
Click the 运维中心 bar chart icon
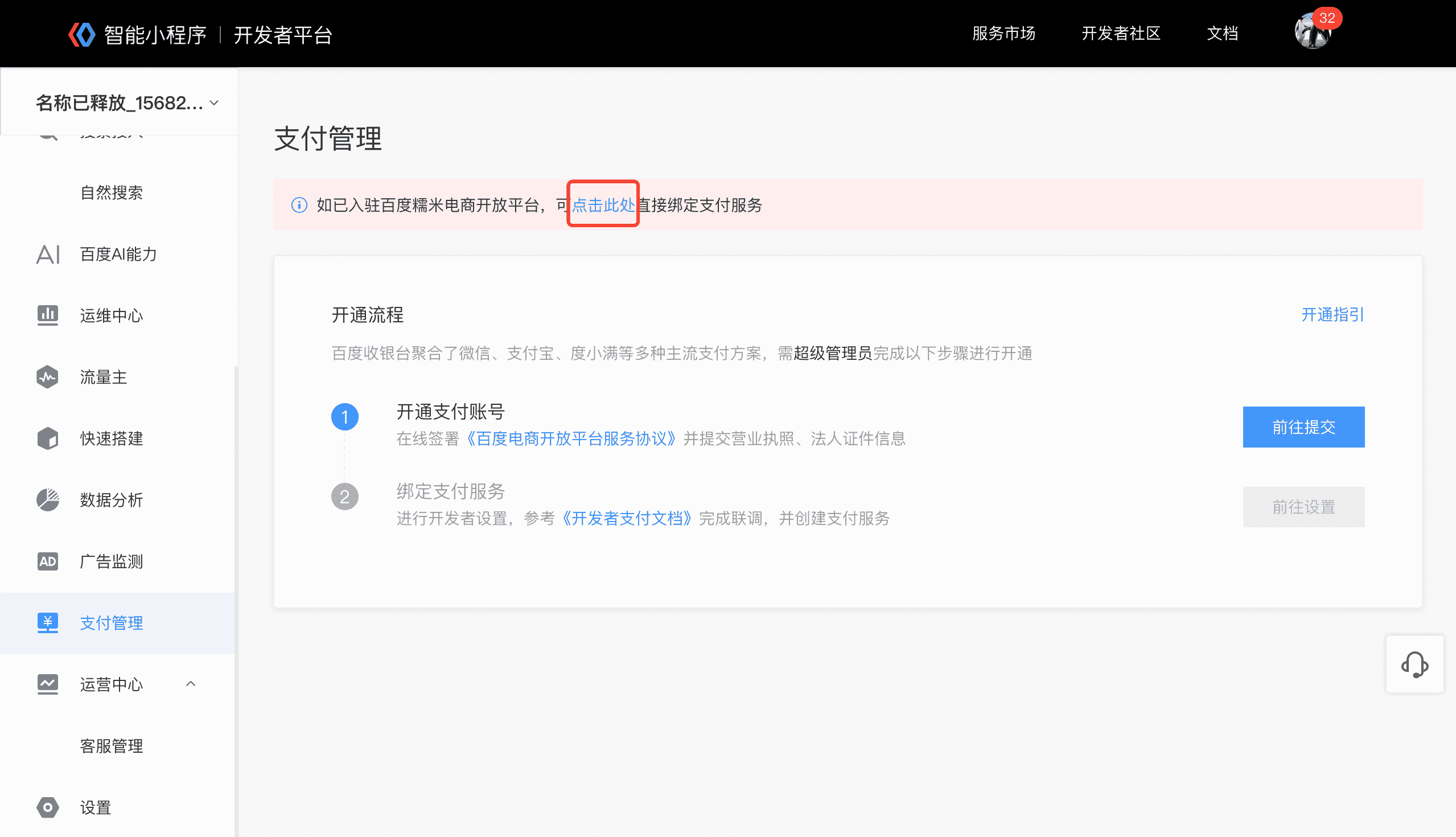pos(48,315)
